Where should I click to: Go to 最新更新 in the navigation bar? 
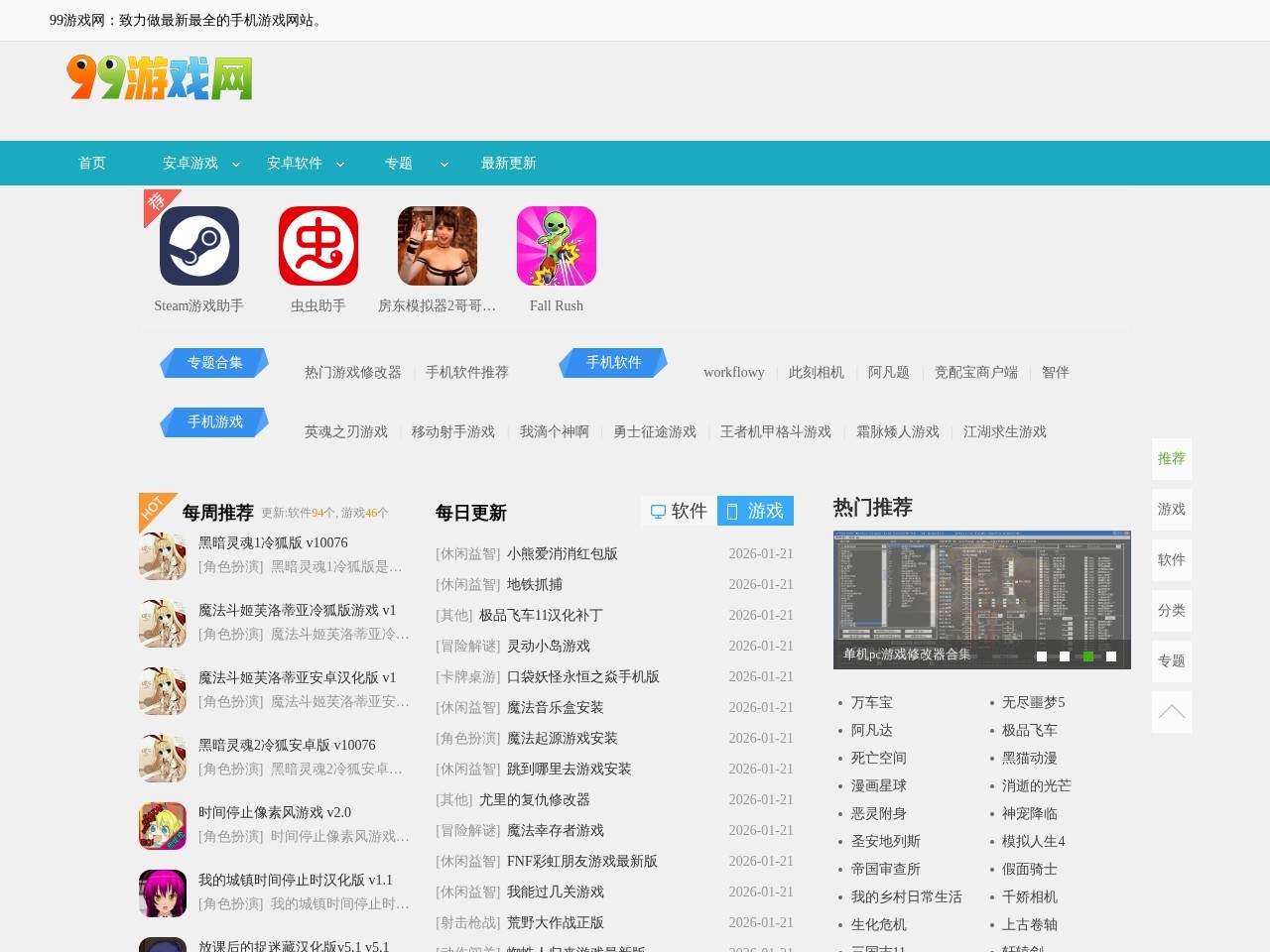point(508,164)
